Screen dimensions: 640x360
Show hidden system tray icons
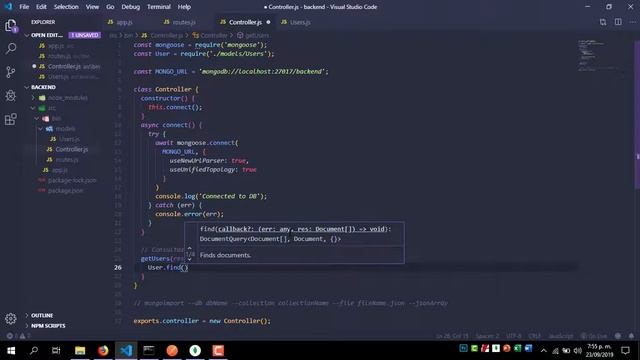click(x=544, y=351)
